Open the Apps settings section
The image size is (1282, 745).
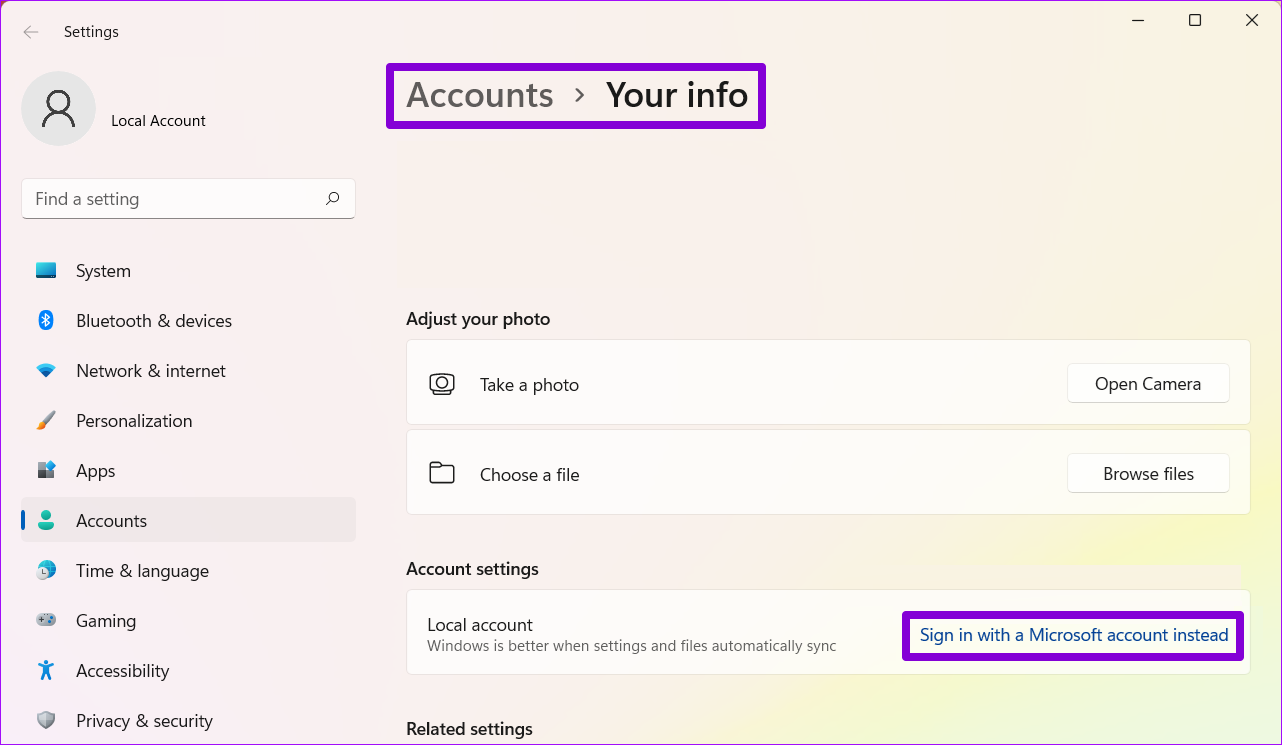95,470
